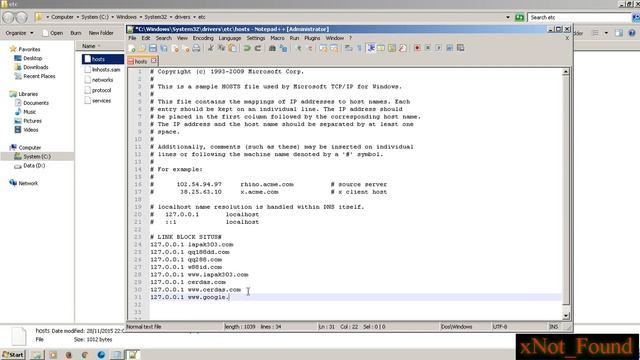640x360 pixels.
Task: Click UTF-8 encoding in status bar
Action: (500, 327)
